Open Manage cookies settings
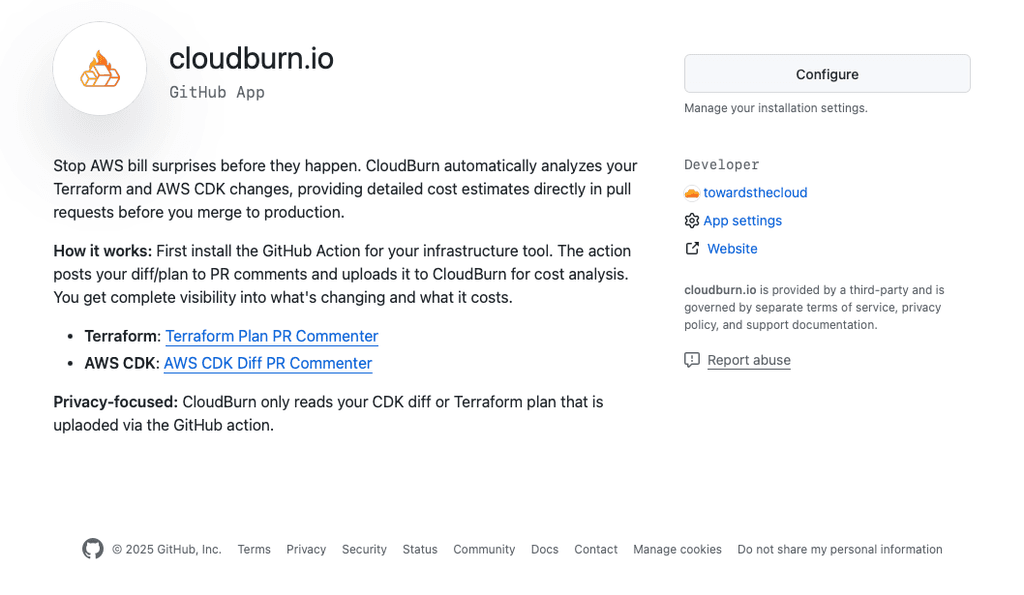Image resolution: width=1024 pixels, height=595 pixels. point(677,549)
